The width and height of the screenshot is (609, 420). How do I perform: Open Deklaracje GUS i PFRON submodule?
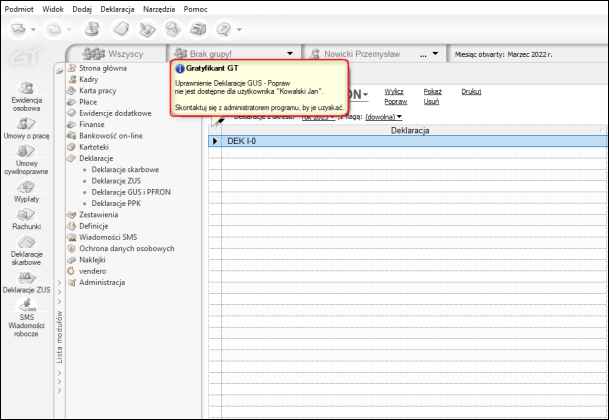pos(131,192)
